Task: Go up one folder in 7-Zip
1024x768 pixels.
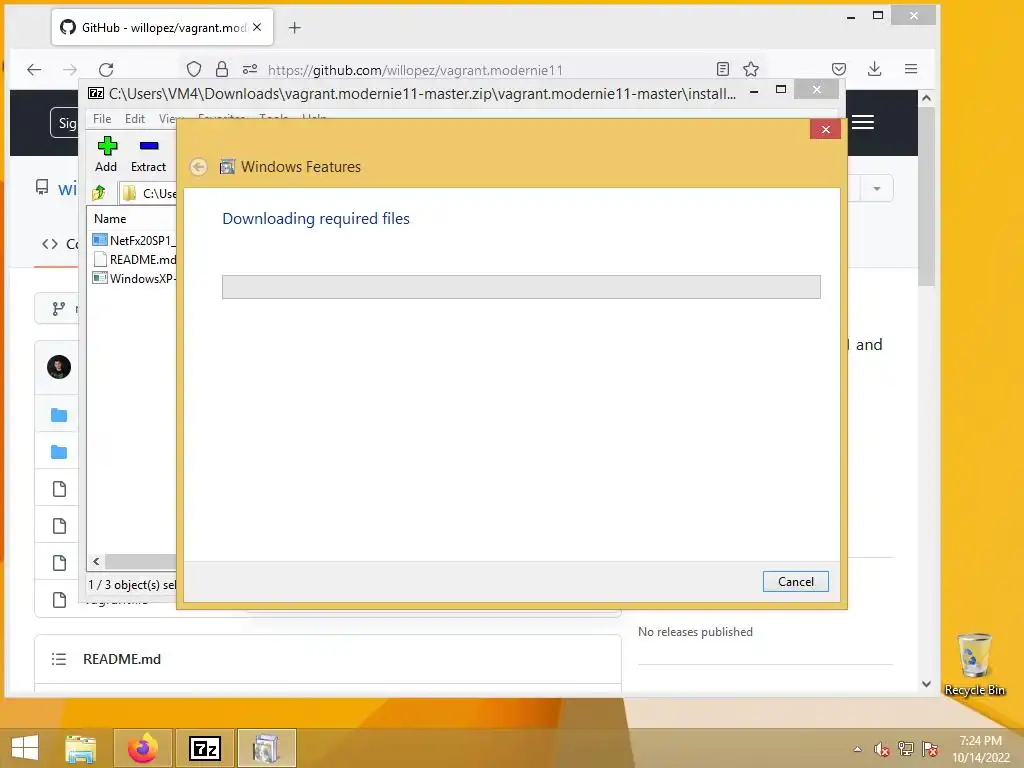Action: tap(99, 193)
